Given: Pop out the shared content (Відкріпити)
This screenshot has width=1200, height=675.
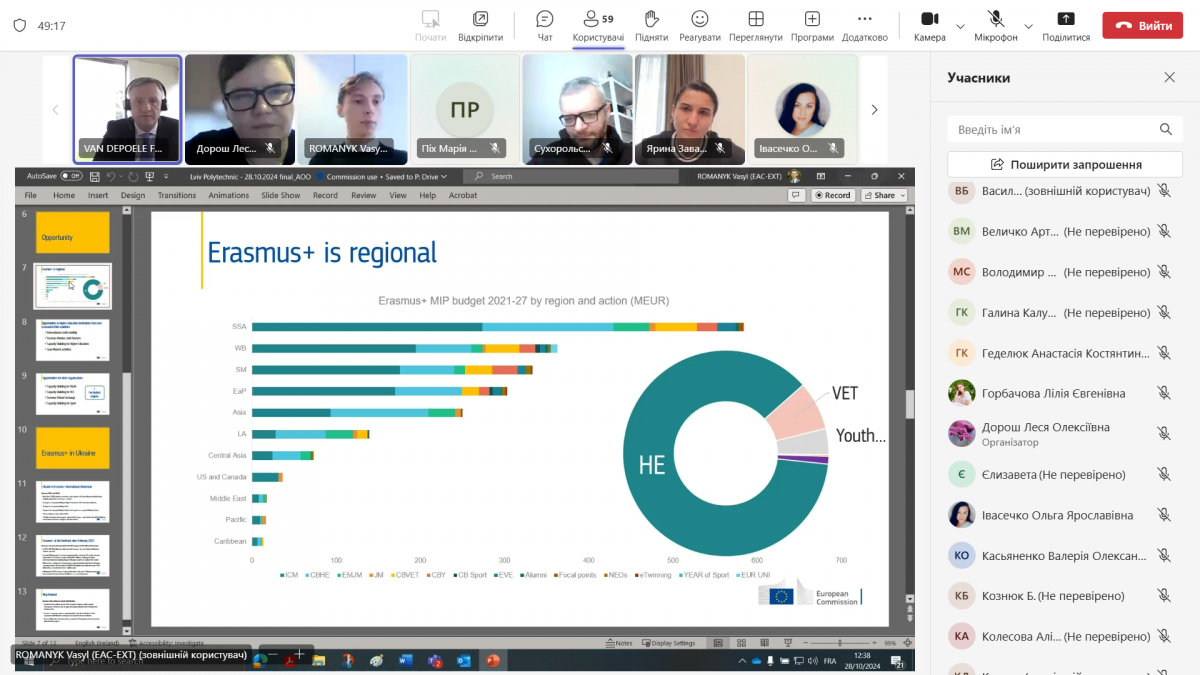Looking at the screenshot, I should click(x=481, y=25).
